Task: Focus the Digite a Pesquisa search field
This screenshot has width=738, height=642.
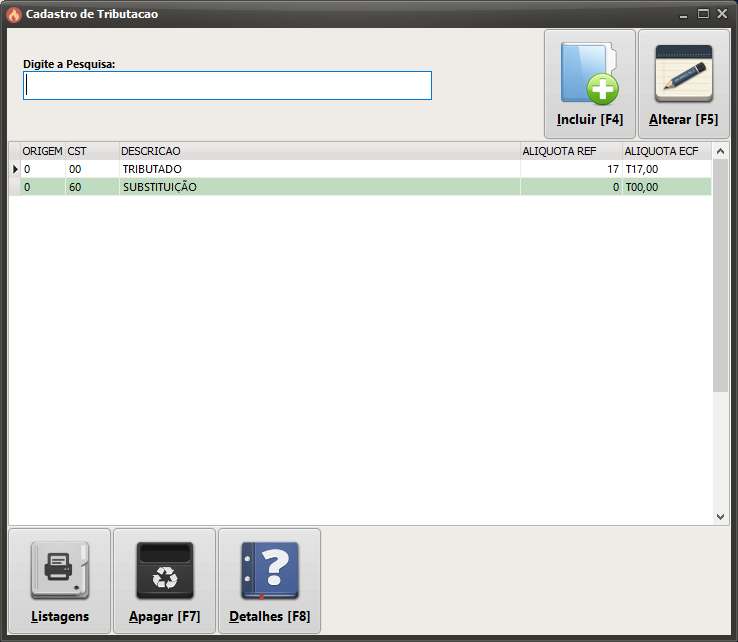Action: [227, 86]
